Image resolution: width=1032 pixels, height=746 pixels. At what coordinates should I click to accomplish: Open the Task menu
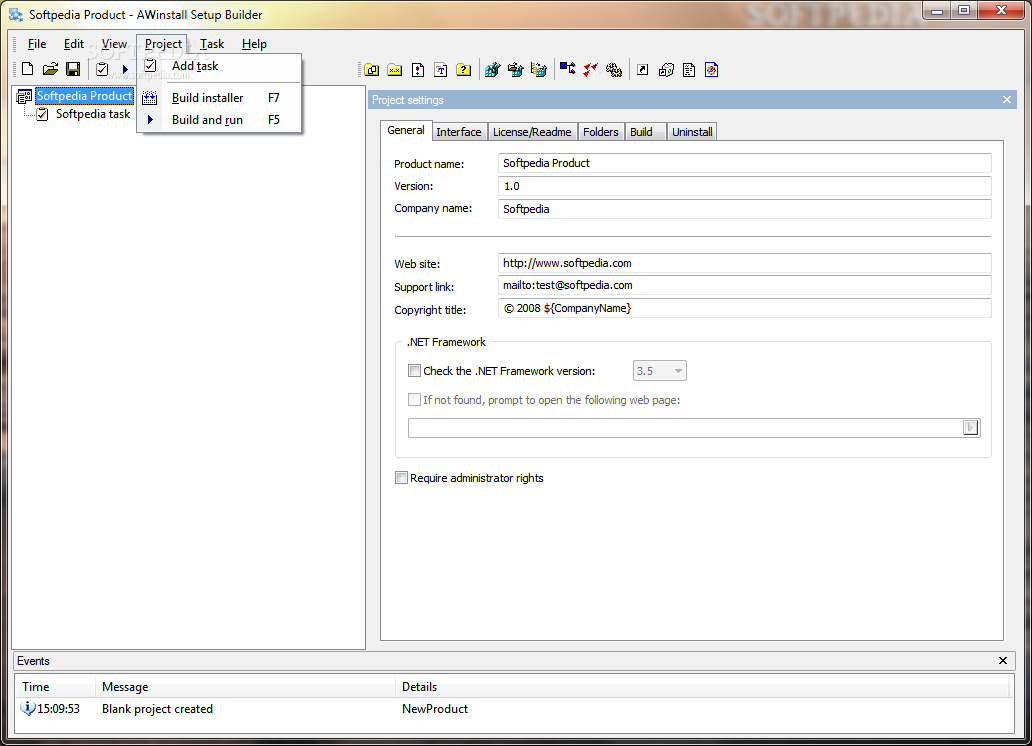[x=212, y=44]
